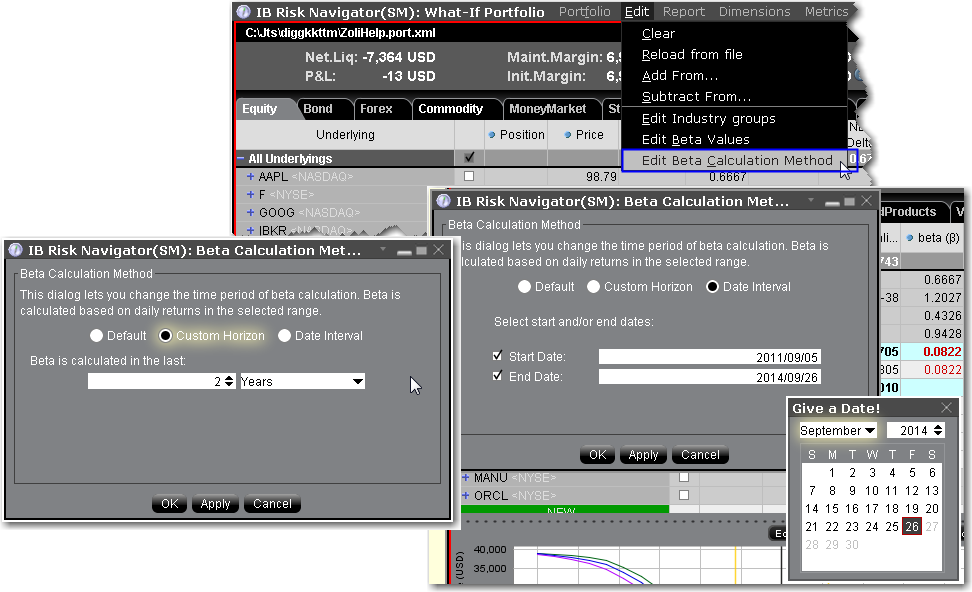
Task: Select the Default radio option in Date Interval dialog
Action: point(524,287)
